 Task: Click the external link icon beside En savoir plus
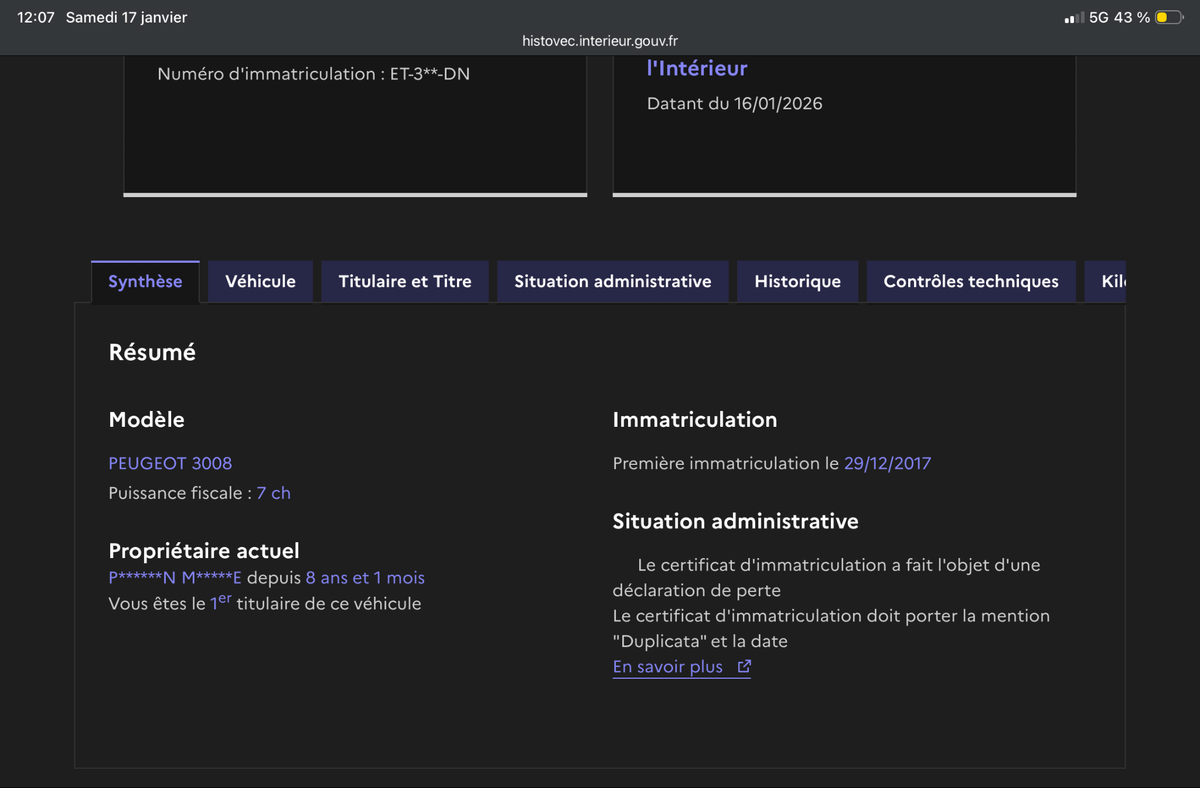click(743, 667)
